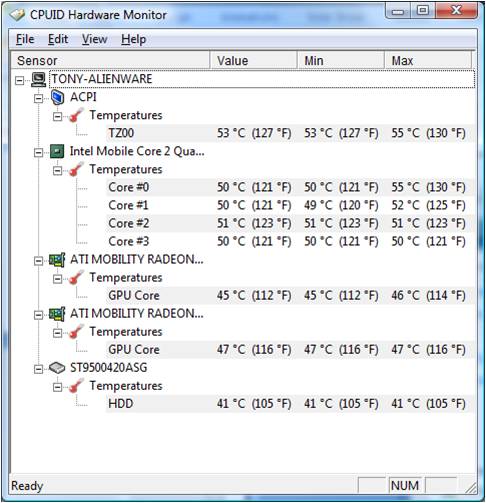Click the thermometer icon under ACPI
486x503 pixels.
[76, 116]
